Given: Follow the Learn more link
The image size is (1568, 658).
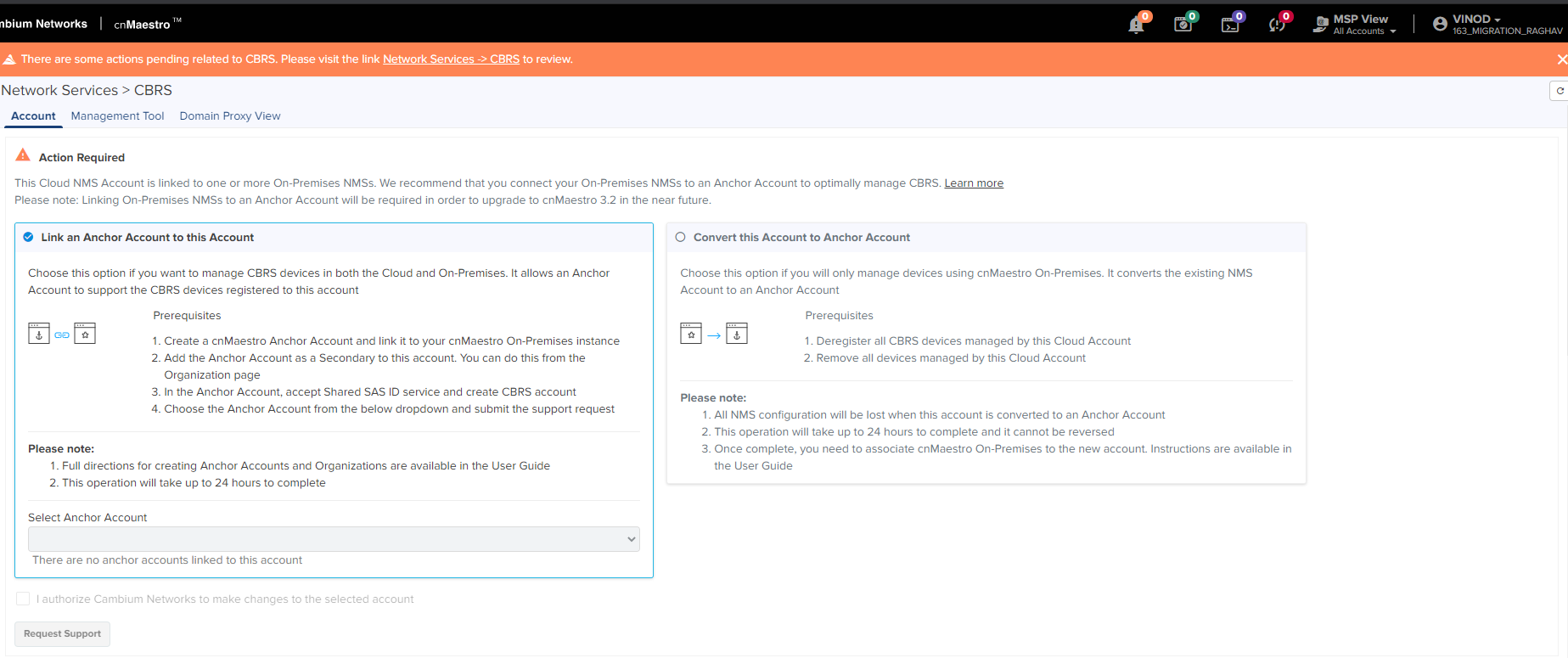Looking at the screenshot, I should coord(974,183).
